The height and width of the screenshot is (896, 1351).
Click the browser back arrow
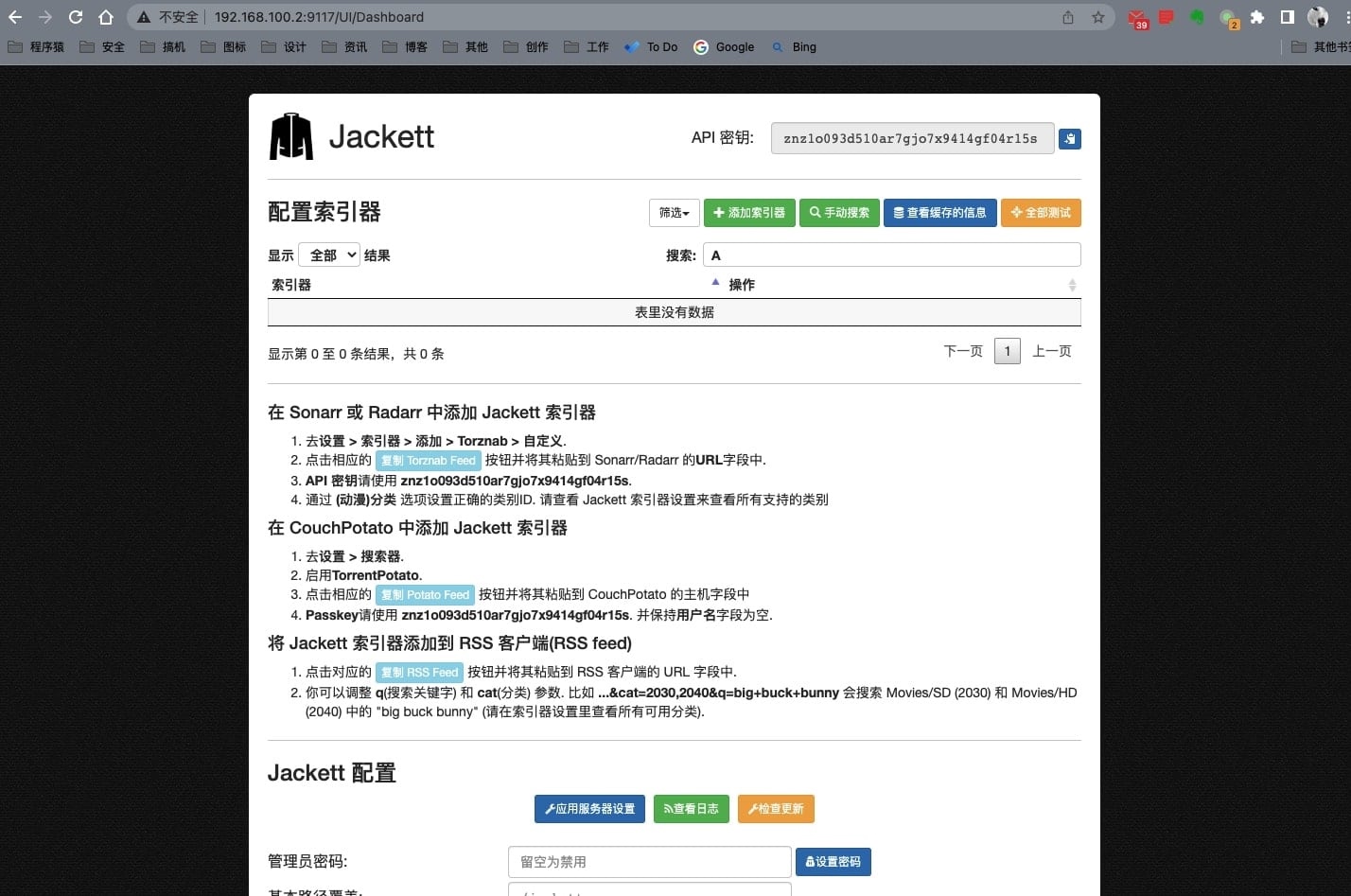point(15,17)
